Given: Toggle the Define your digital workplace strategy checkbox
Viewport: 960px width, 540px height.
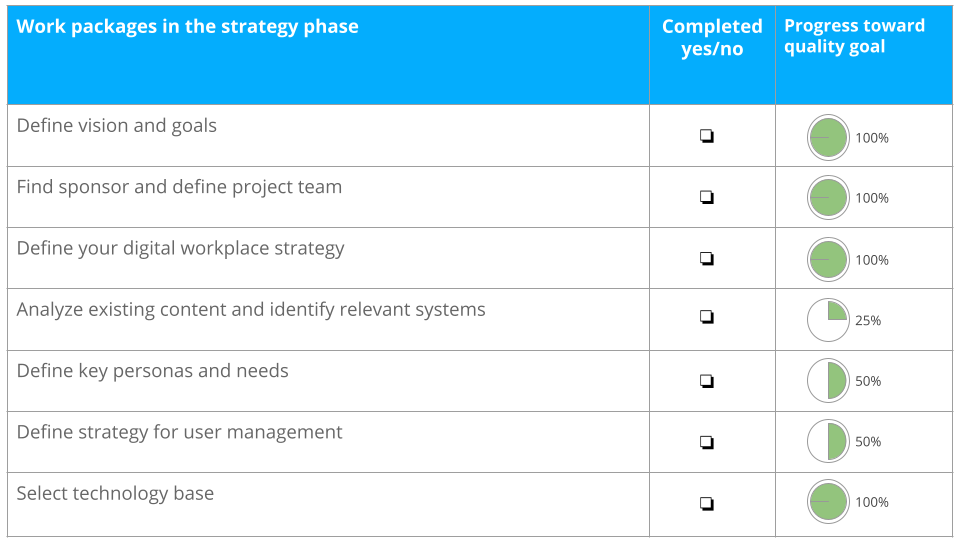Looking at the screenshot, I should point(707,258).
